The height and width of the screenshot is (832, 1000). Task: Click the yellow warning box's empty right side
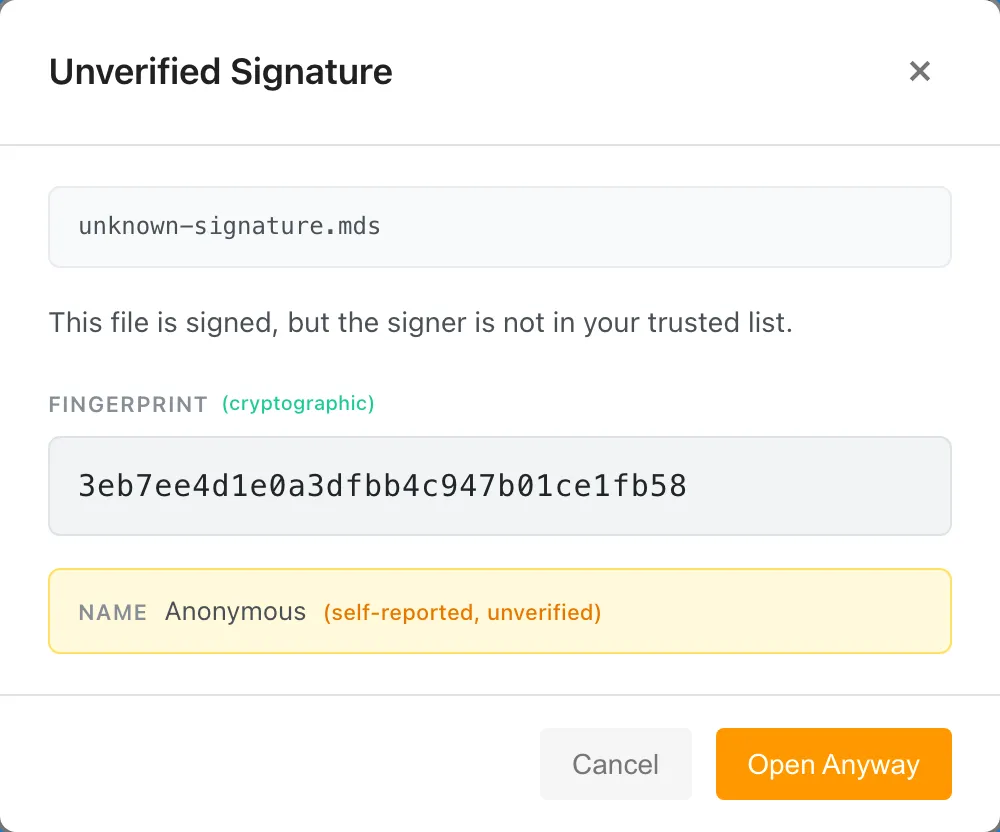(x=780, y=612)
